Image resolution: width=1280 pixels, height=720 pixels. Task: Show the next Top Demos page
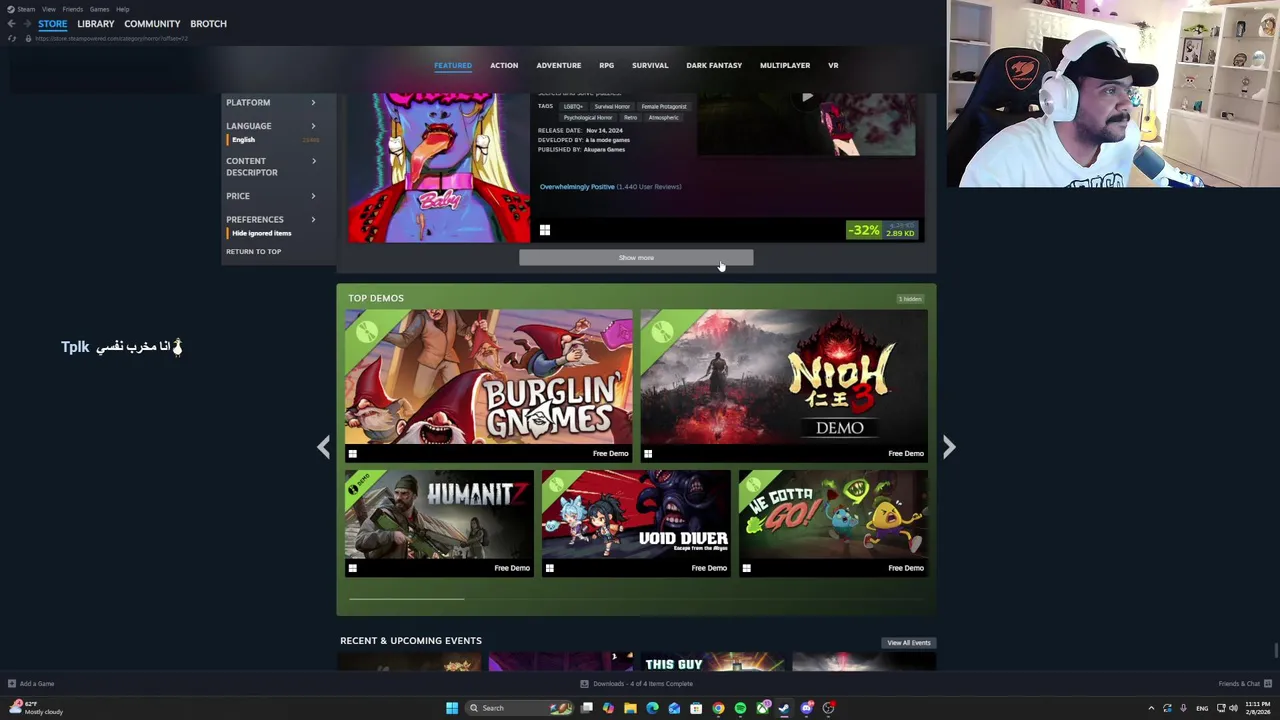949,447
